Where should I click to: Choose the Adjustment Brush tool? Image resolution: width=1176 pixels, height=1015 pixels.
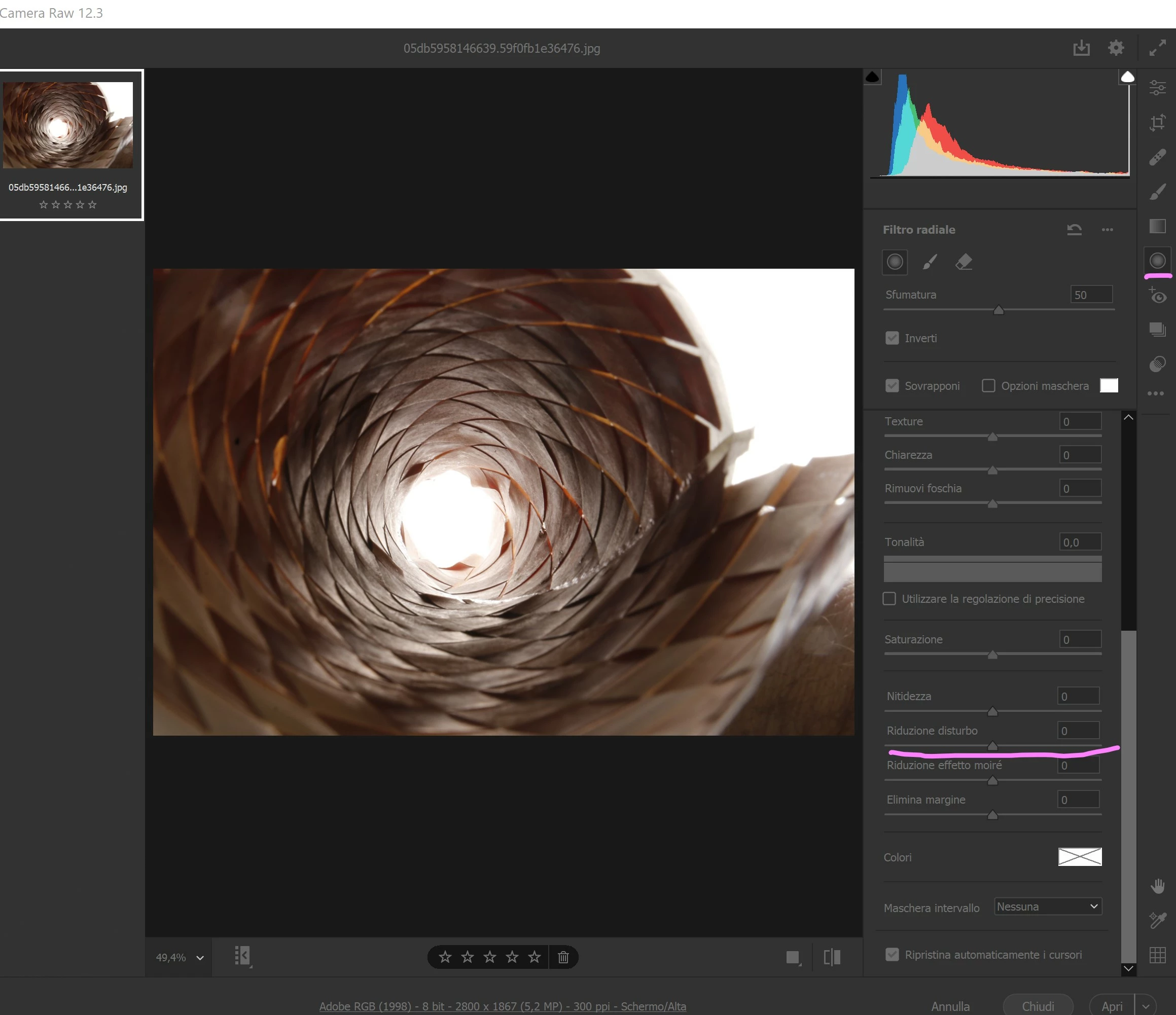coord(1157,192)
